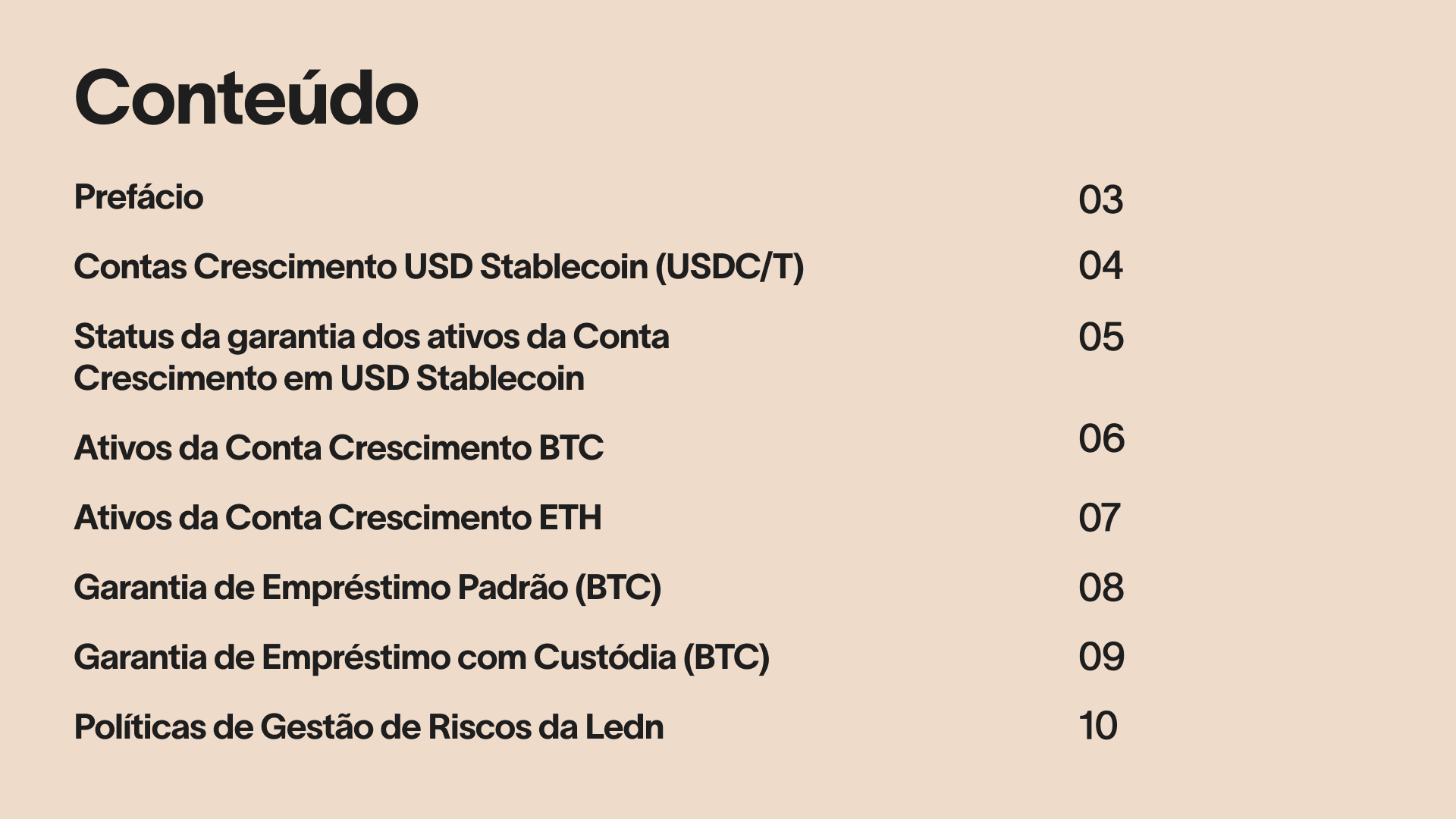Open Contas Crescimento USD Stablecoin (USDC/T)
The image size is (1456, 819).
click(439, 267)
